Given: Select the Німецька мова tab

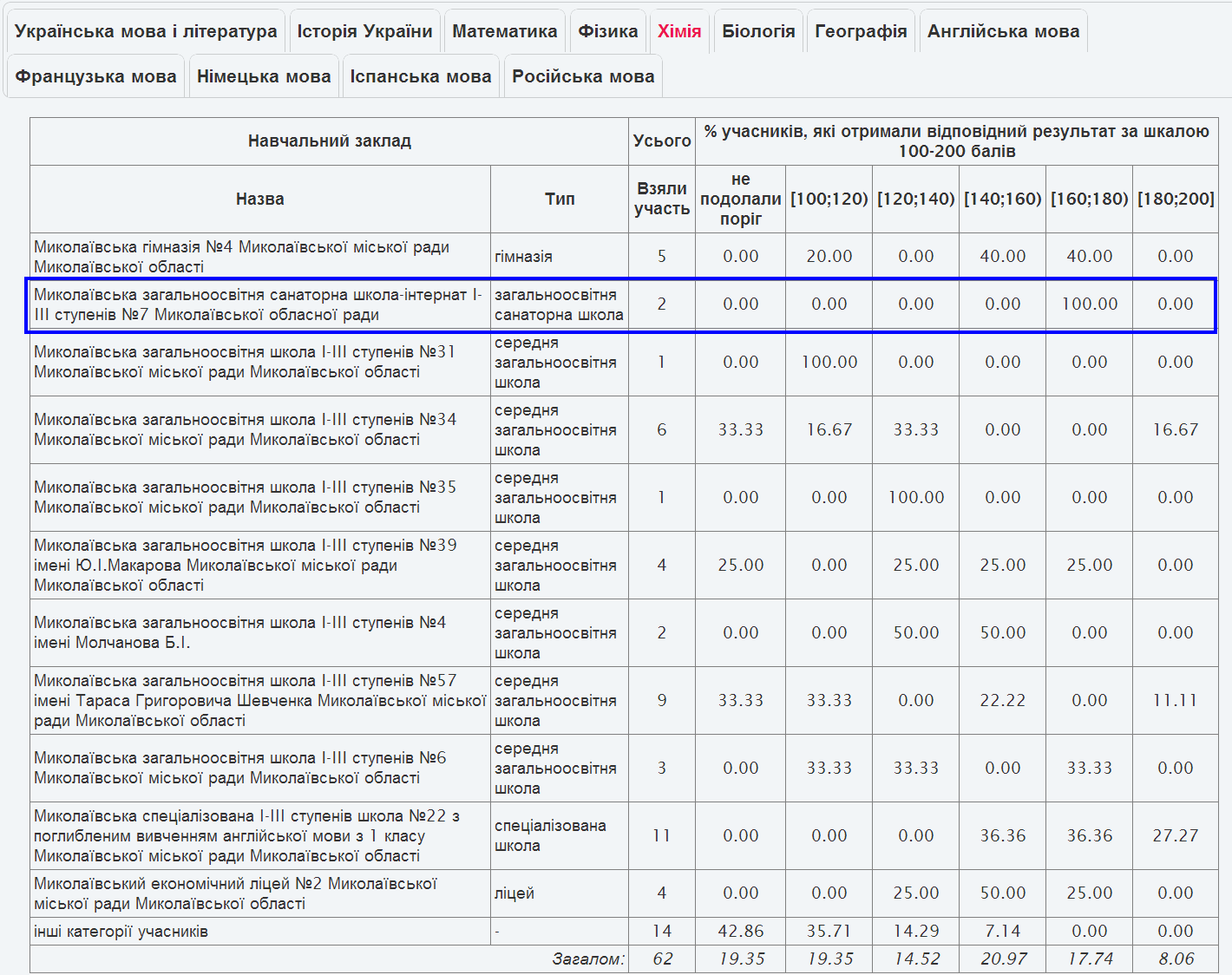Looking at the screenshot, I should click(x=264, y=76).
